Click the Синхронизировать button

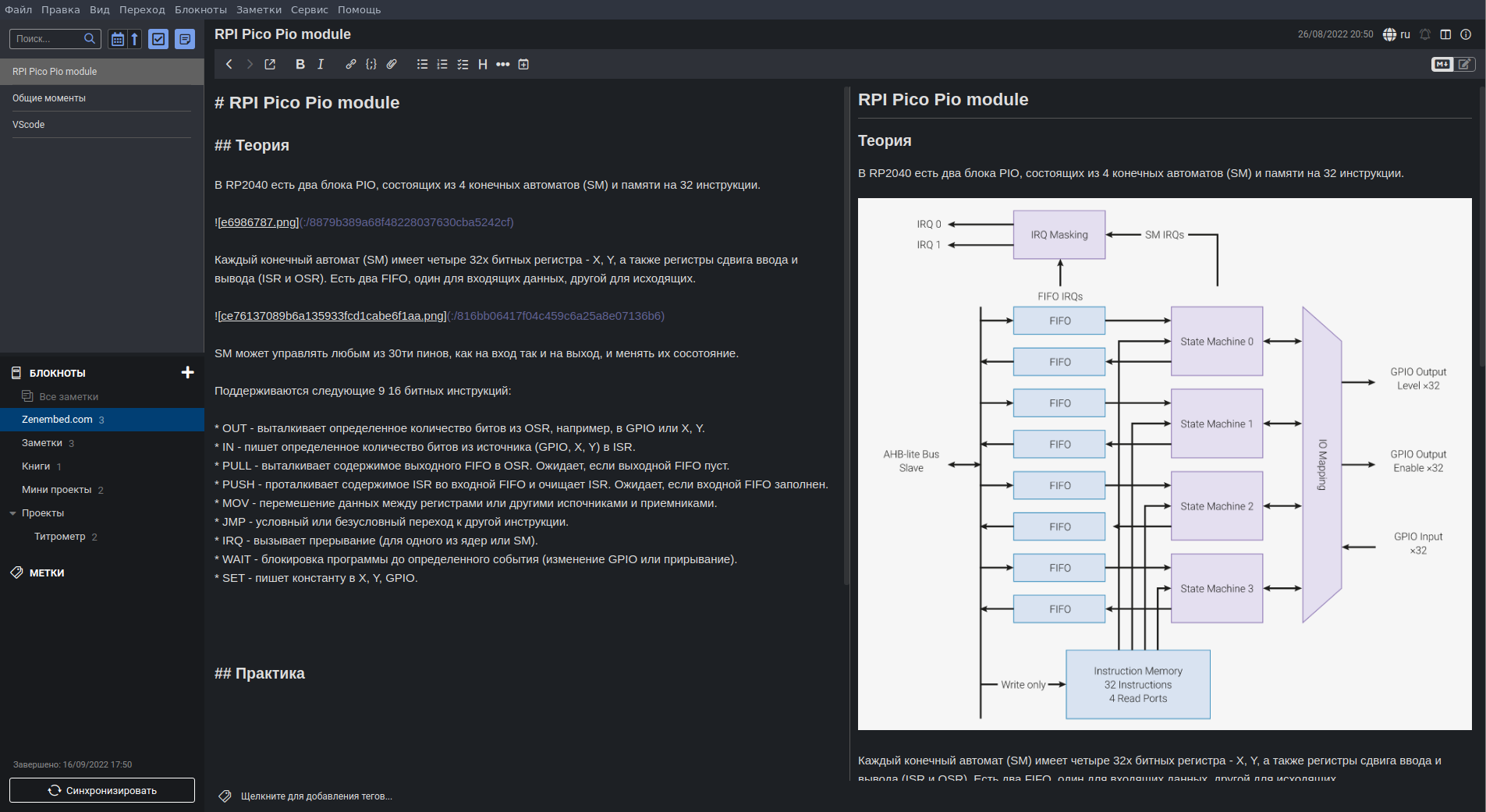(102, 790)
